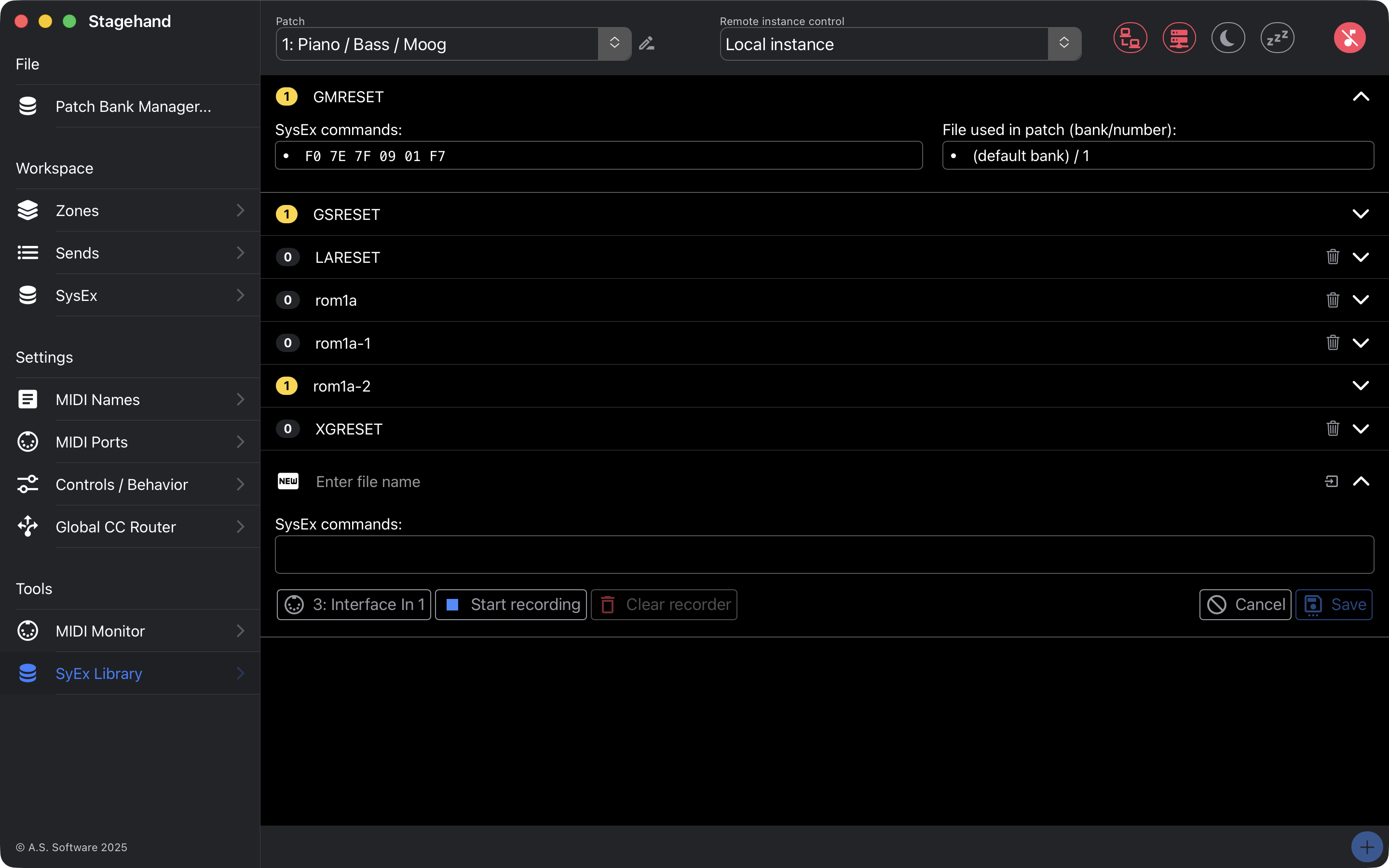Viewport: 1389px width, 868px height.
Task: Click the Cancel button
Action: [x=1245, y=604]
